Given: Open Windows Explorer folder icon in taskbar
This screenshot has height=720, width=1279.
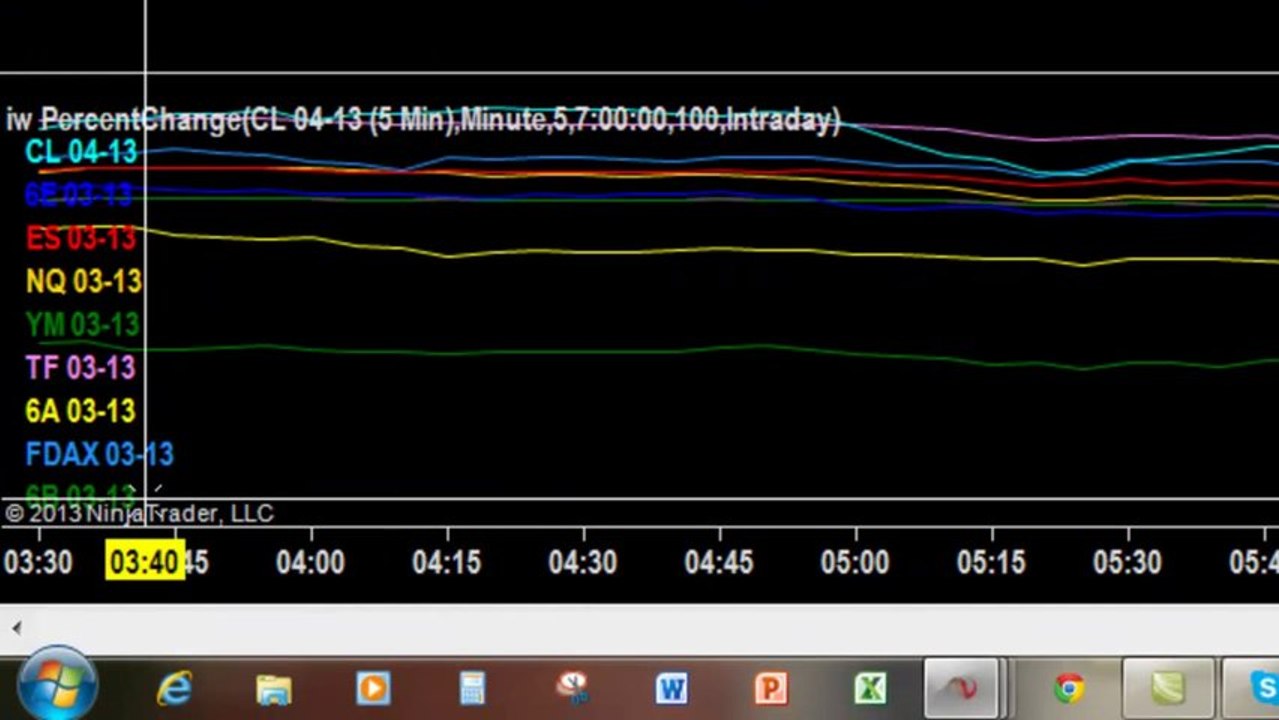Looking at the screenshot, I should [273, 689].
